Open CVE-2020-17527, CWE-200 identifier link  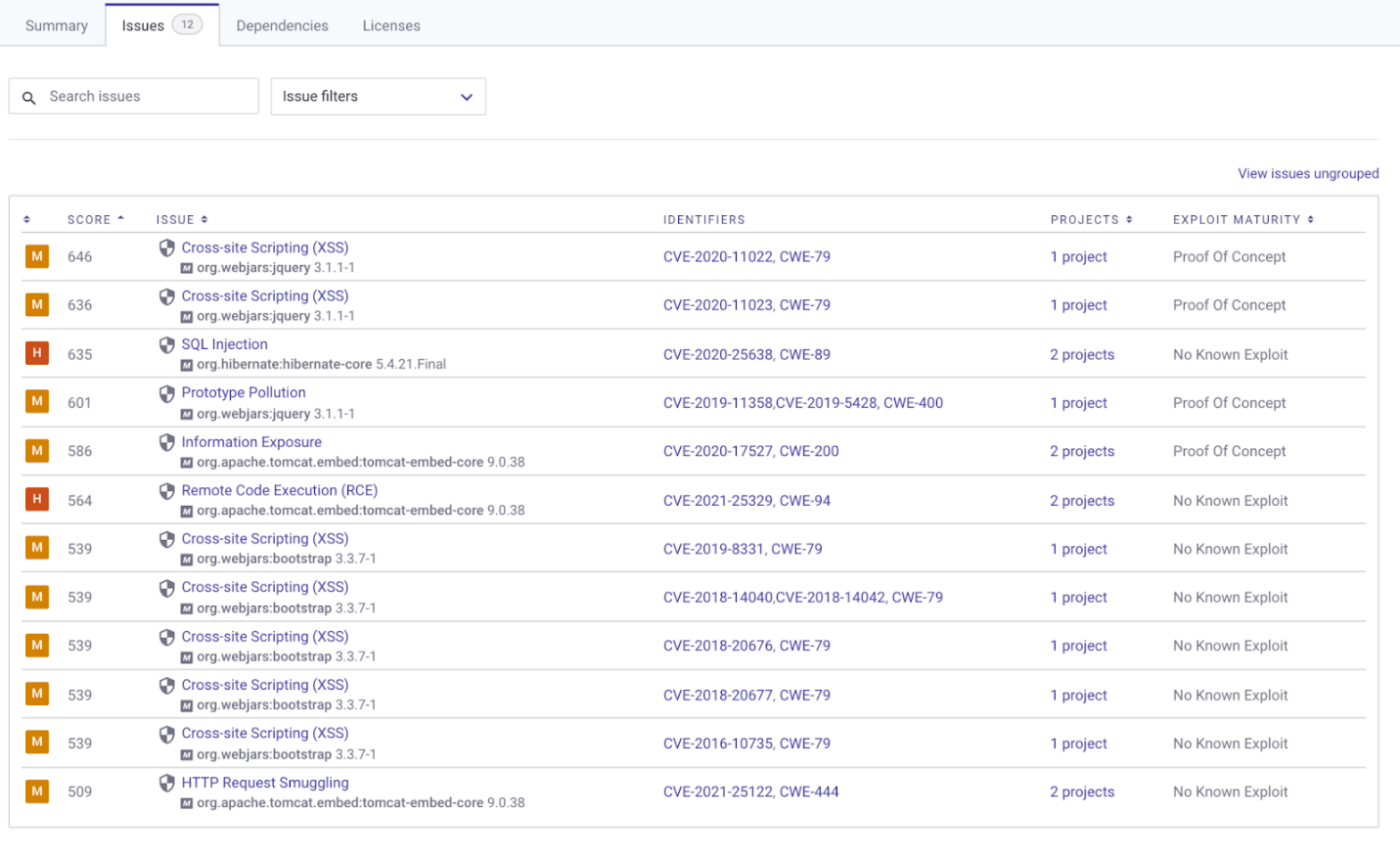click(750, 451)
